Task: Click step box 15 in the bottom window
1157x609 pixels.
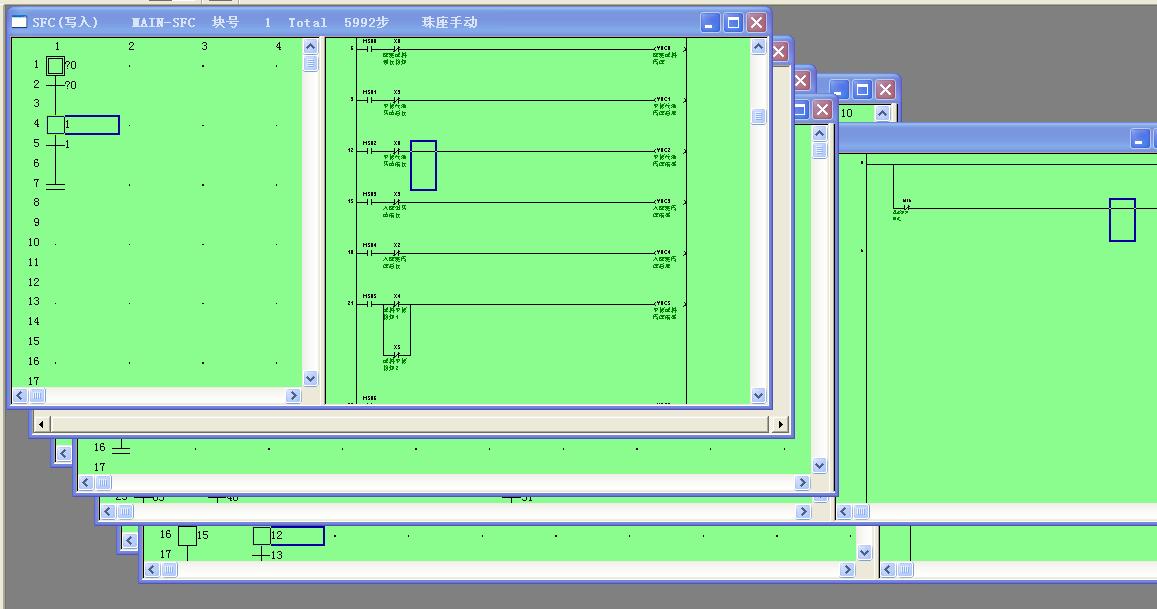Action: click(x=187, y=536)
